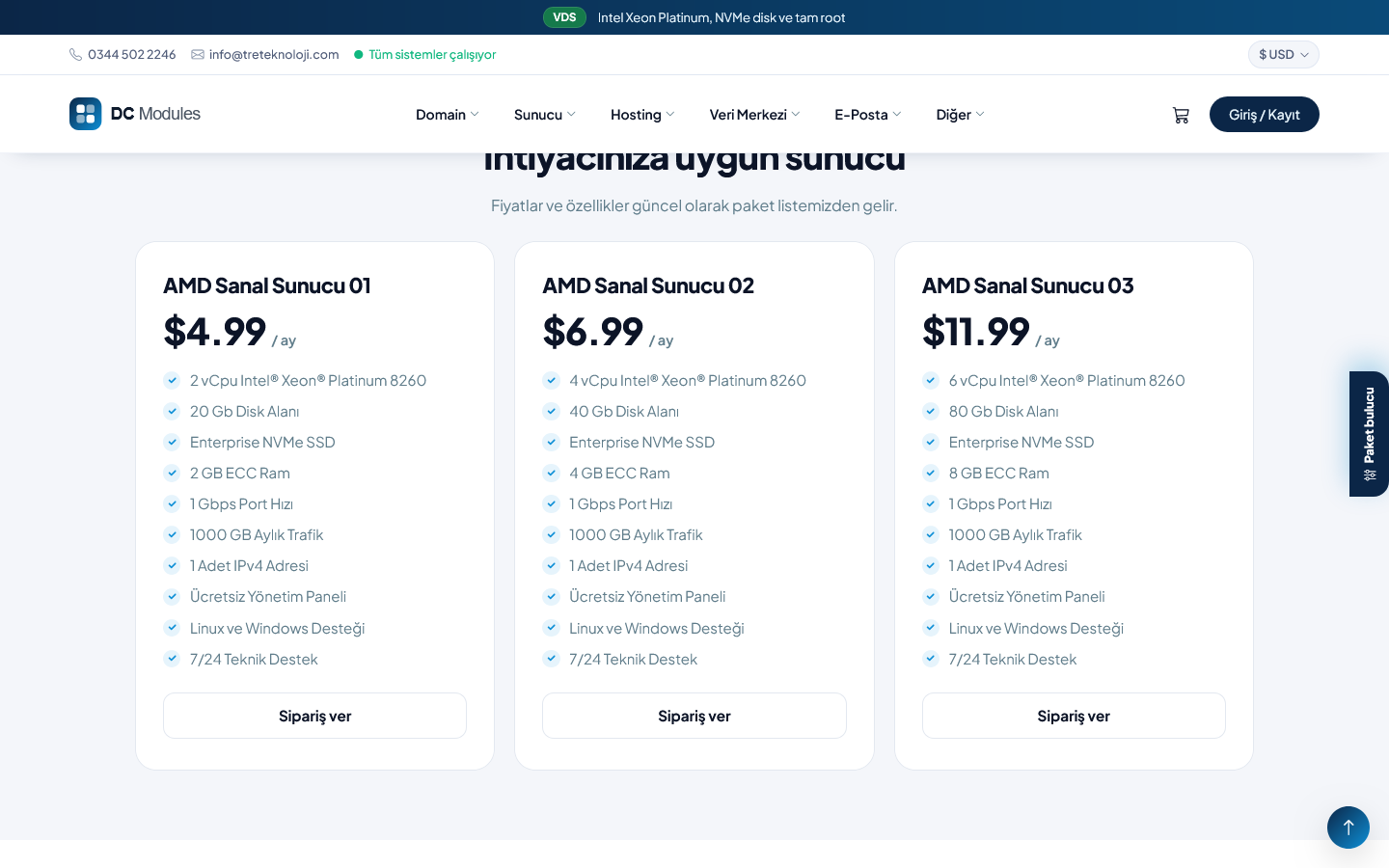
Task: Click check icon next to 40 Gb Disk Alanı
Action: pyautogui.click(x=551, y=411)
